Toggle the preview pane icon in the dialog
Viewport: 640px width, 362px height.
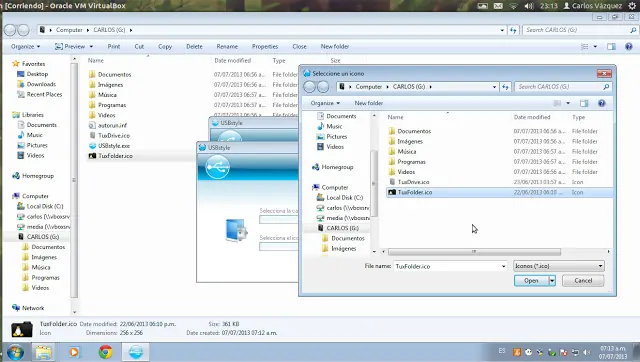click(x=584, y=103)
